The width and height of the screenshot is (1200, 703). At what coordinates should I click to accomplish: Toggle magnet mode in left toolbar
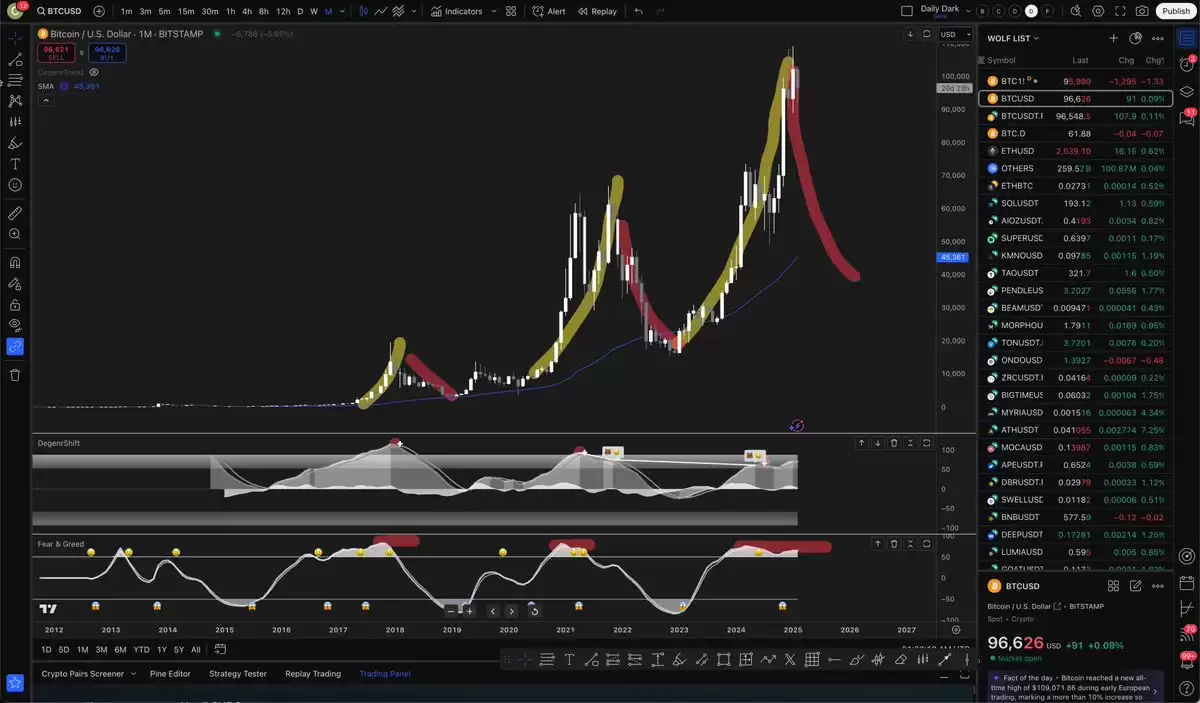click(x=15, y=263)
